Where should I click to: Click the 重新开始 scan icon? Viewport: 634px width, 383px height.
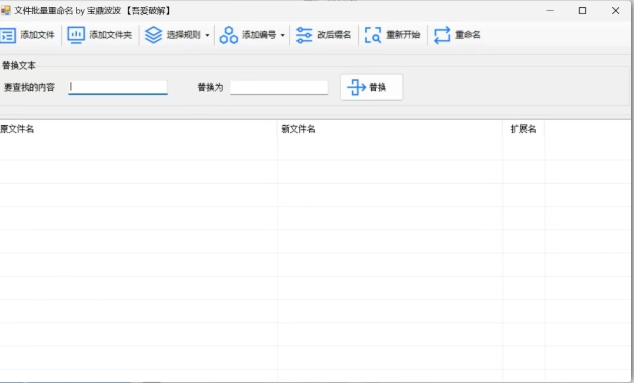[x=373, y=35]
